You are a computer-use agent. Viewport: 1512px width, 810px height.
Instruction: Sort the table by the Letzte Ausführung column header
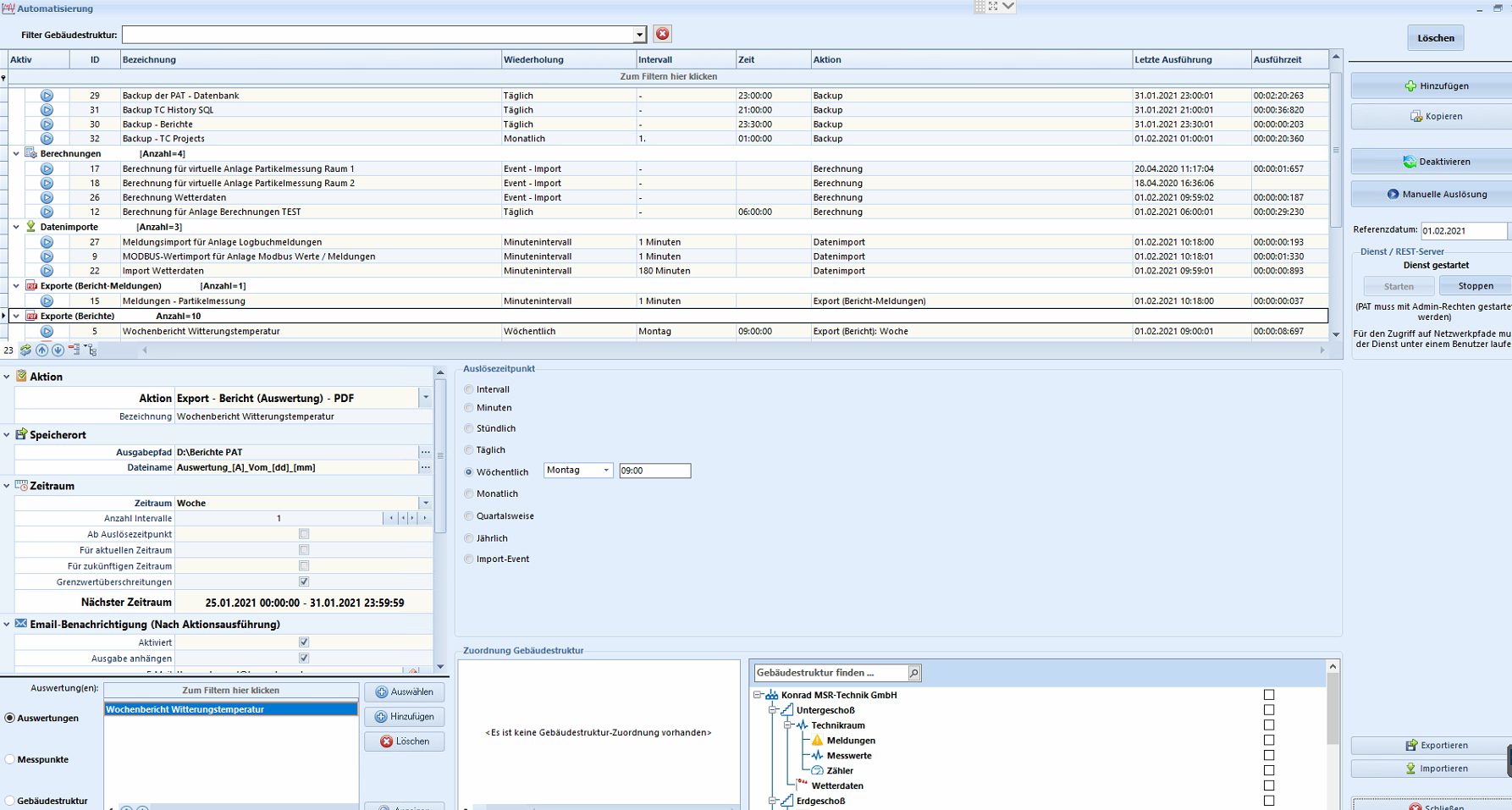click(x=1192, y=59)
